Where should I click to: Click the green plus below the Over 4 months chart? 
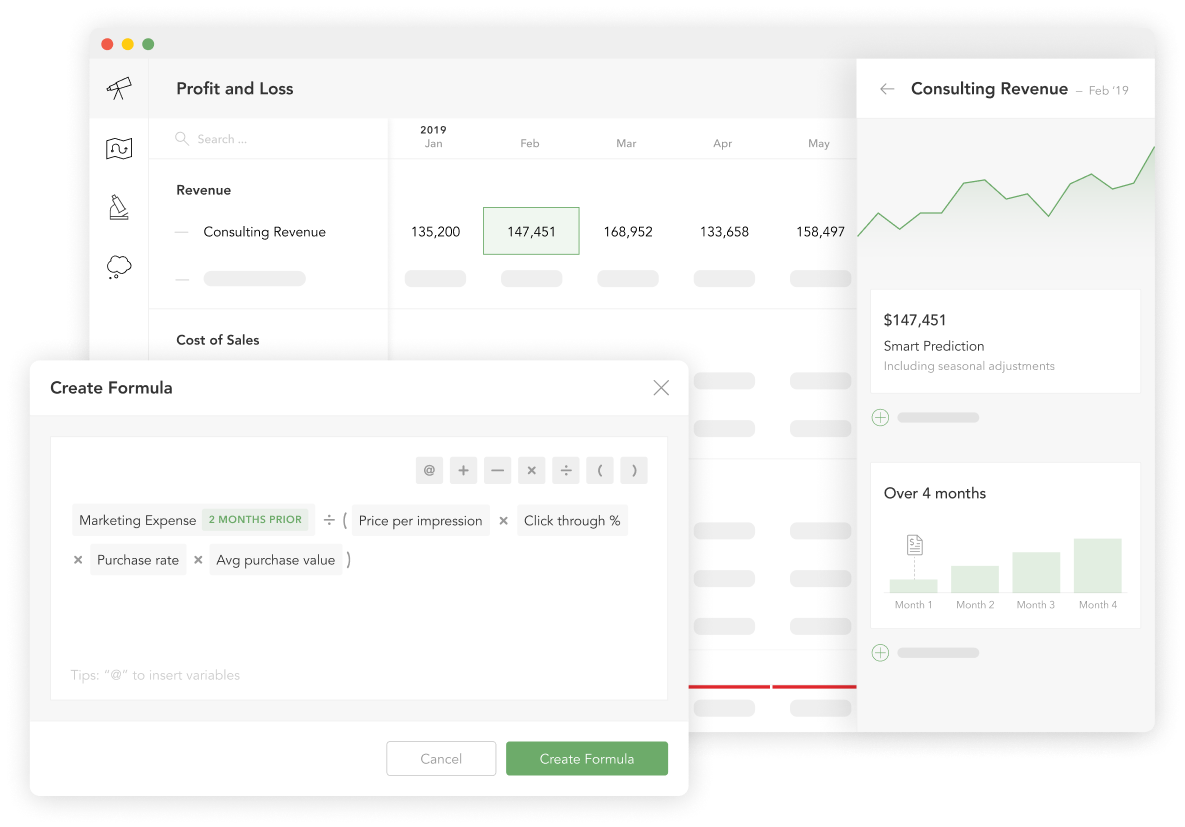coord(881,652)
